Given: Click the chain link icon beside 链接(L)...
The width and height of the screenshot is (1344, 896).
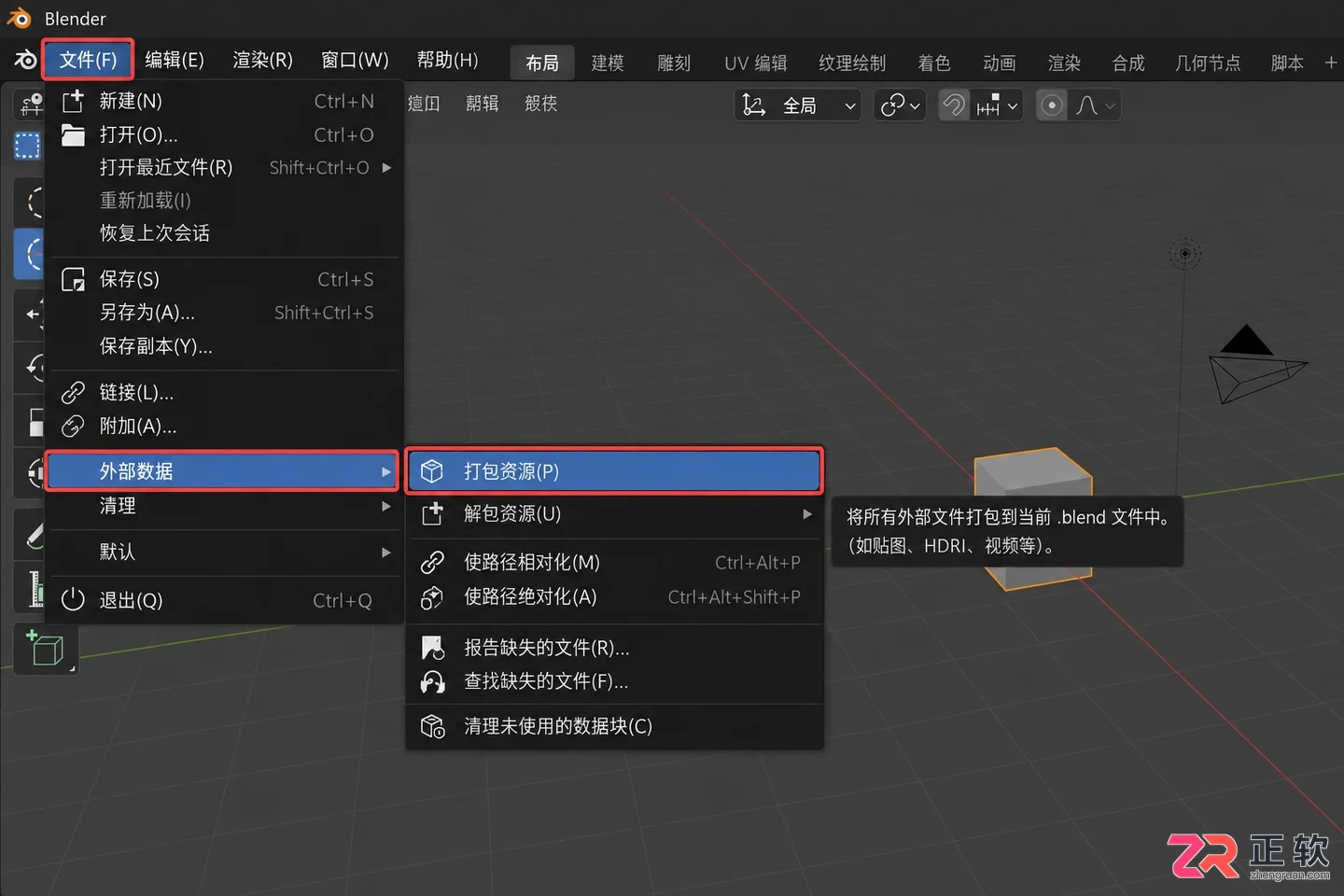Looking at the screenshot, I should point(73,393).
